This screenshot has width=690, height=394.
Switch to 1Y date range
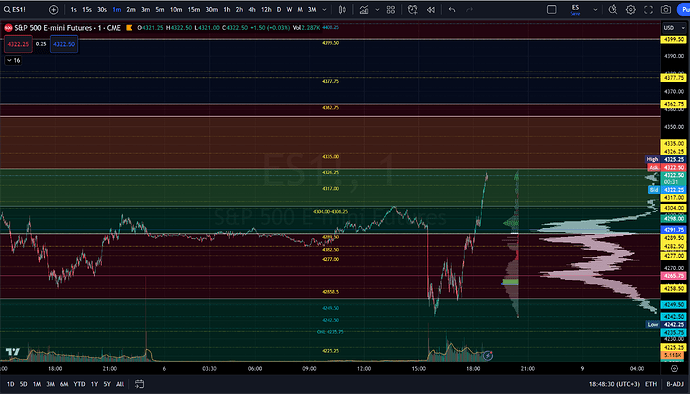click(94, 384)
